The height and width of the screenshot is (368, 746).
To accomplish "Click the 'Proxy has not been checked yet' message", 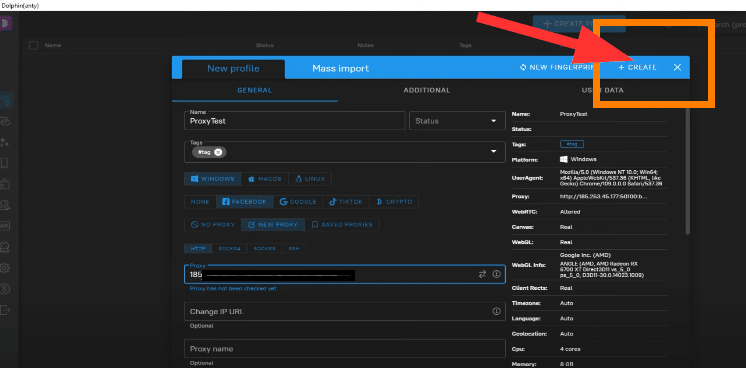I will [x=233, y=288].
